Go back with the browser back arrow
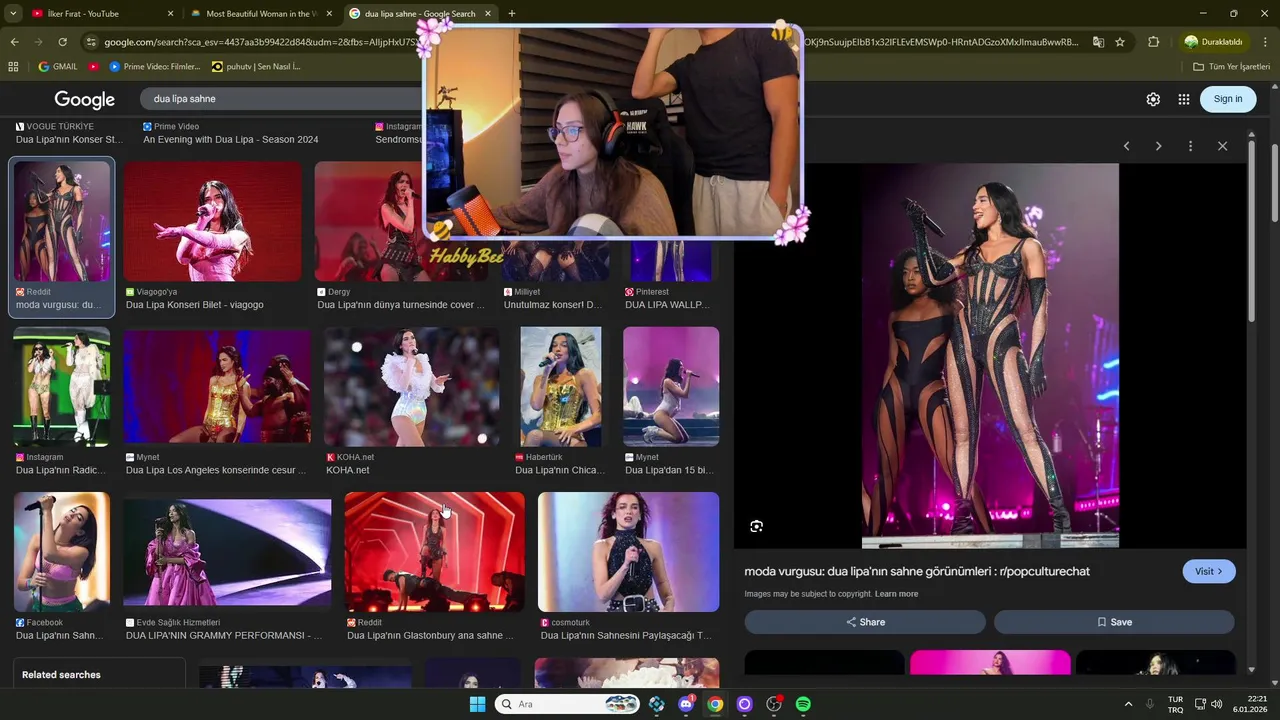 click(14, 42)
